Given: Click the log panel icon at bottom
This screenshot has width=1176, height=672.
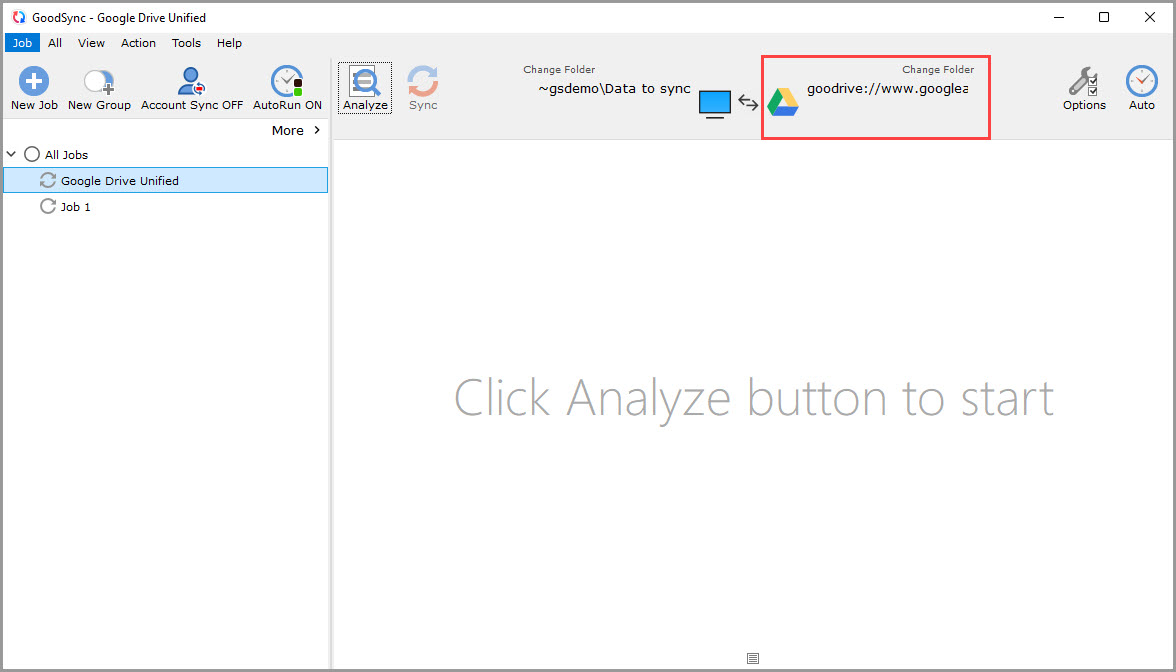Looking at the screenshot, I should pyautogui.click(x=753, y=658).
